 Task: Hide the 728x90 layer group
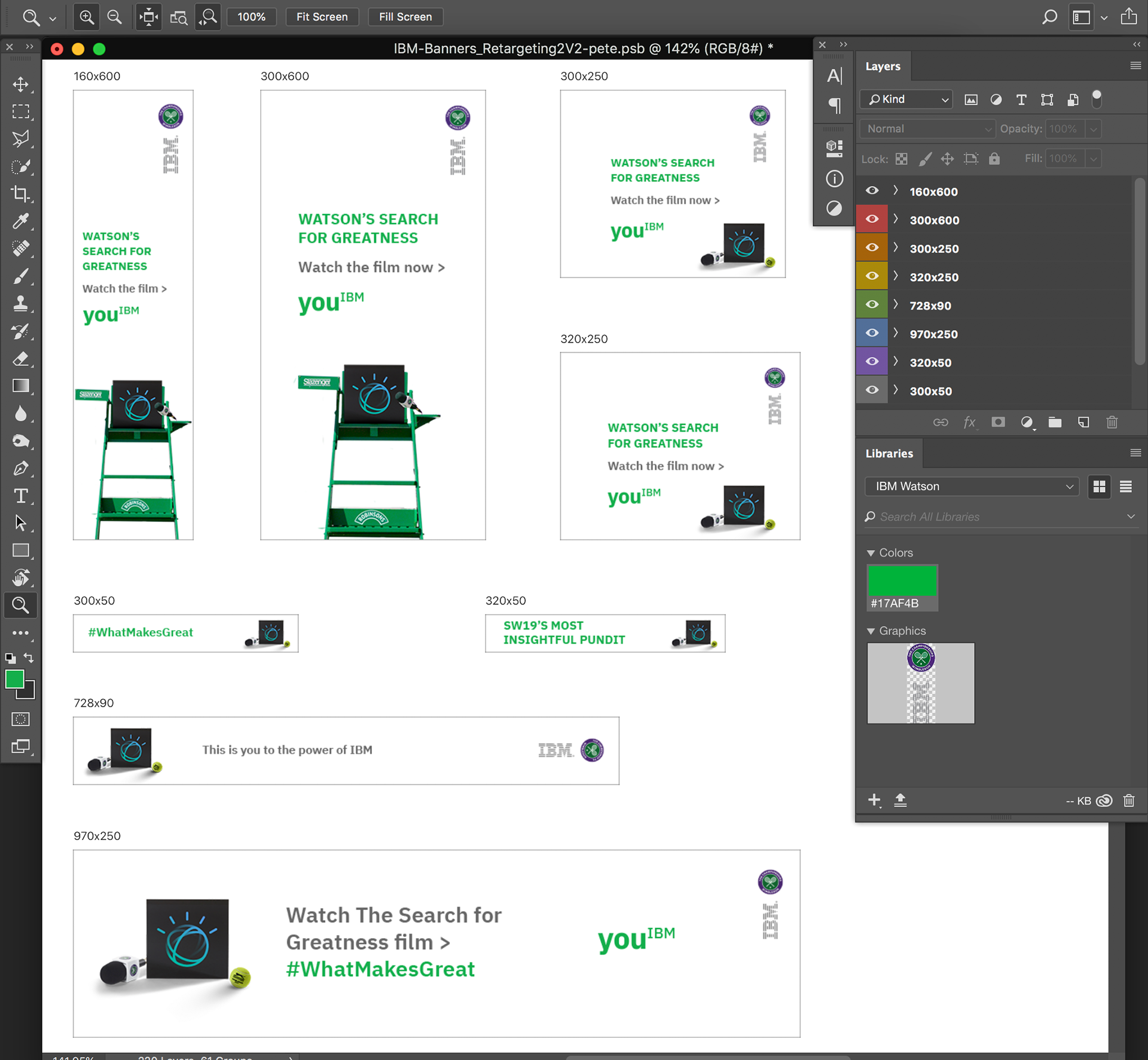pos(872,304)
